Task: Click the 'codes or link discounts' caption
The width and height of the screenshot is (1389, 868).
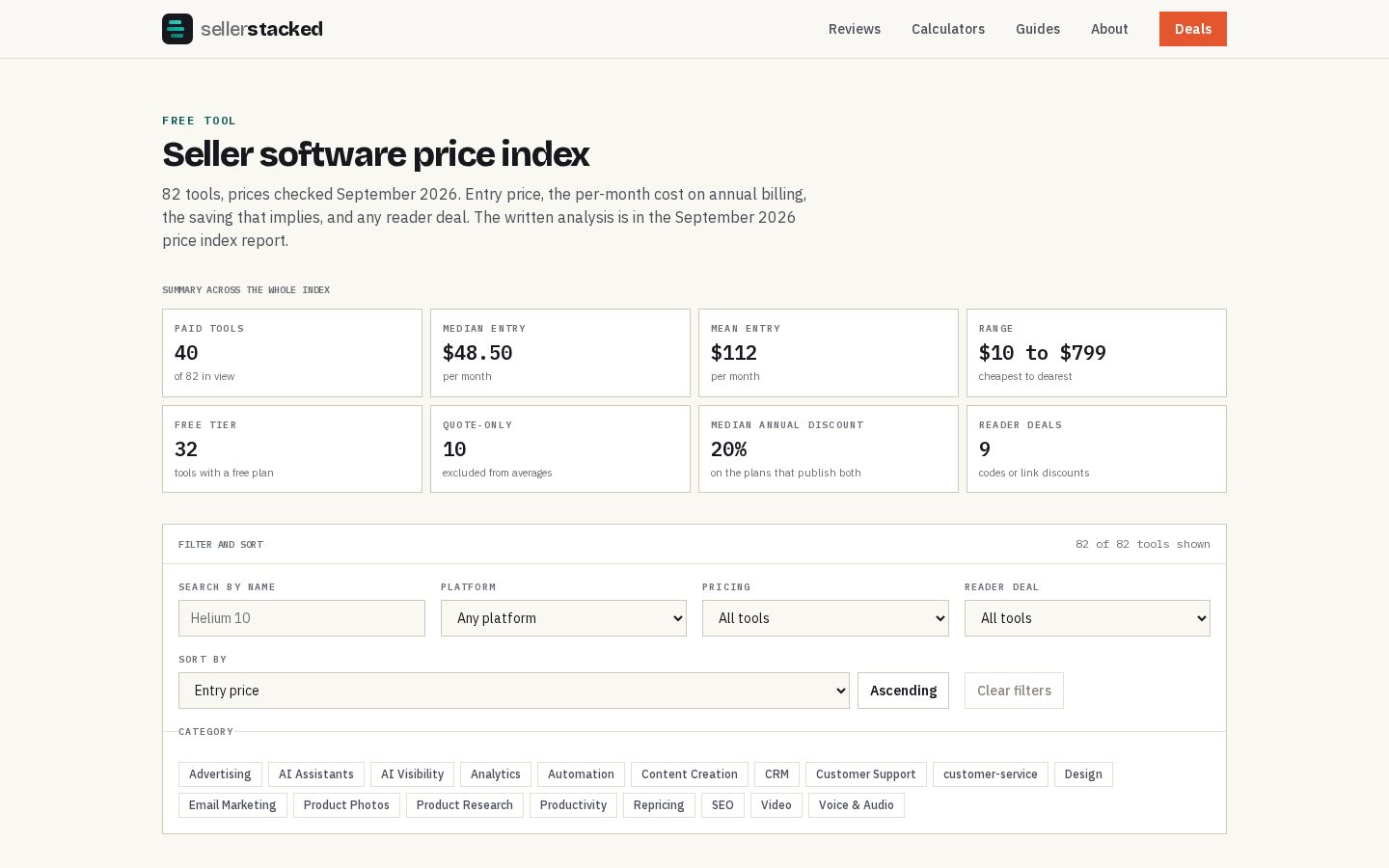Action: [x=1034, y=473]
